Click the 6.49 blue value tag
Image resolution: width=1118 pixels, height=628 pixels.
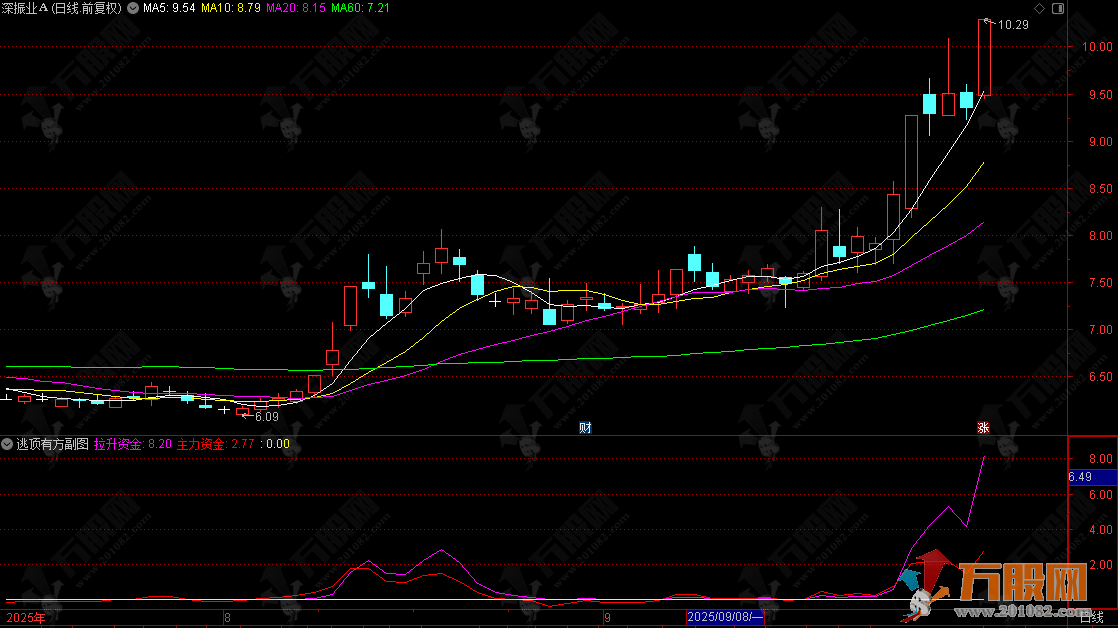coord(1080,477)
